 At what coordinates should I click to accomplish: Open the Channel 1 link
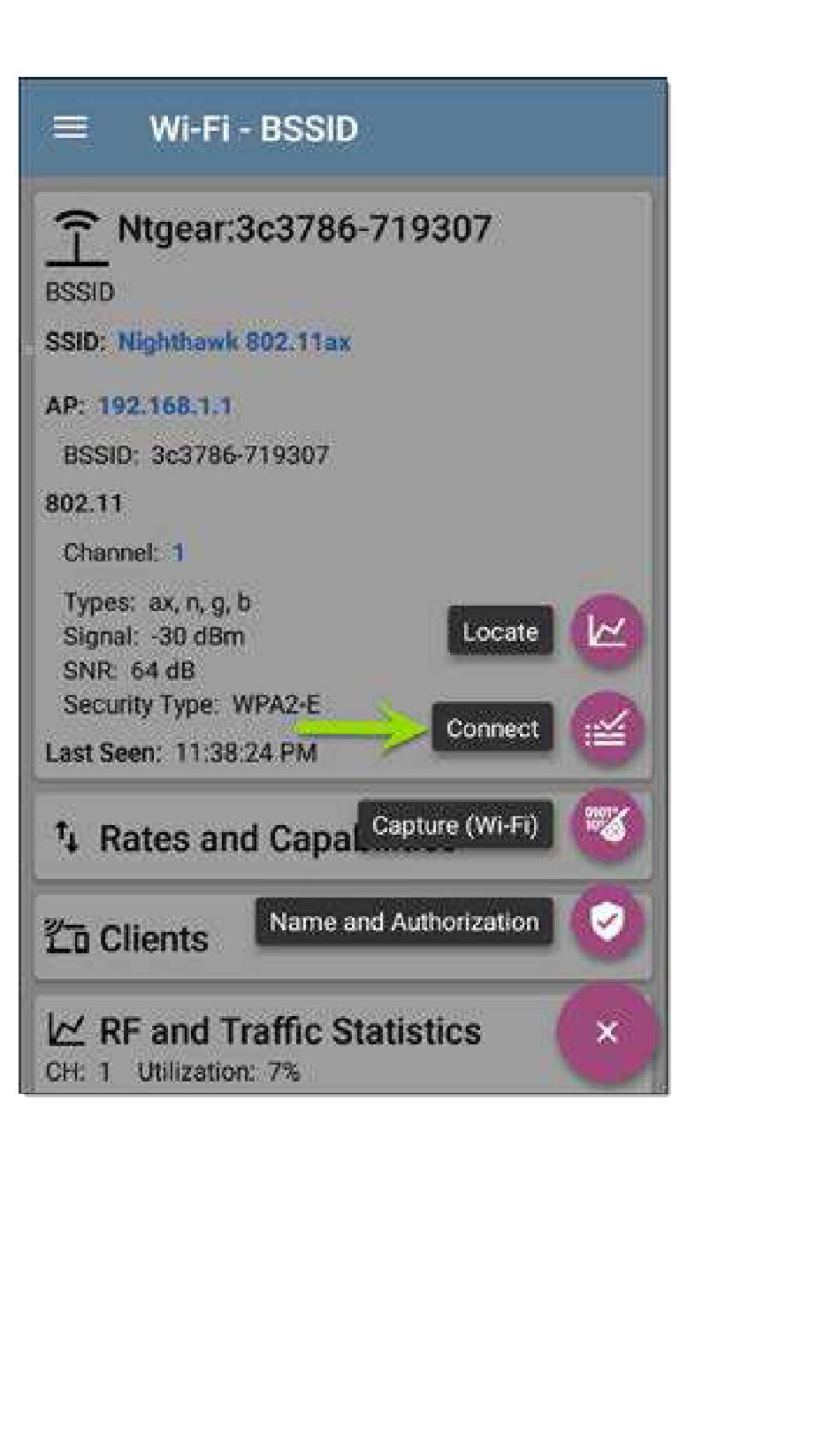179,553
